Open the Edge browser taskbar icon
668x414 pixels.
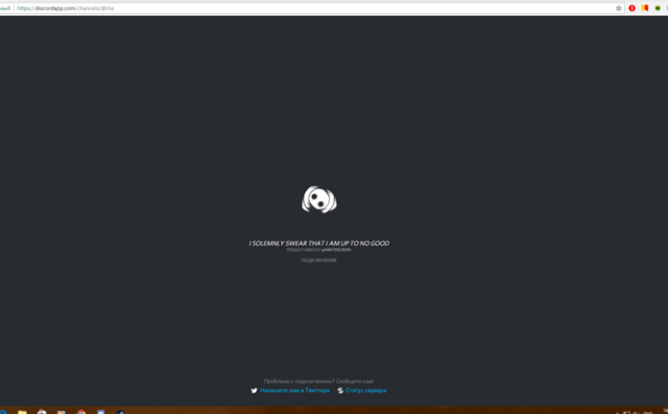[3, 411]
